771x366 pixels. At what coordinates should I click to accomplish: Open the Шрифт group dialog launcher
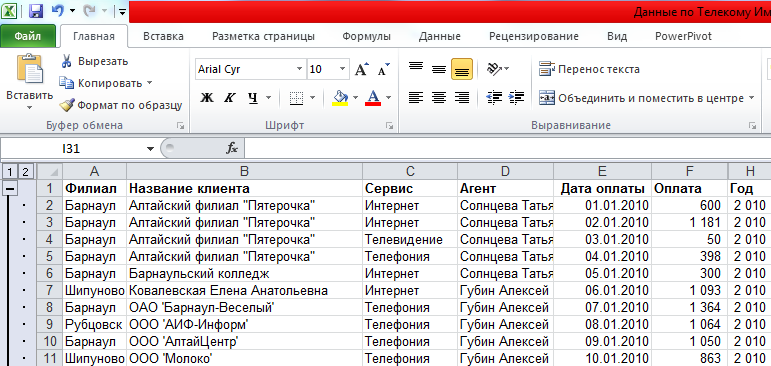pyautogui.click(x=389, y=126)
